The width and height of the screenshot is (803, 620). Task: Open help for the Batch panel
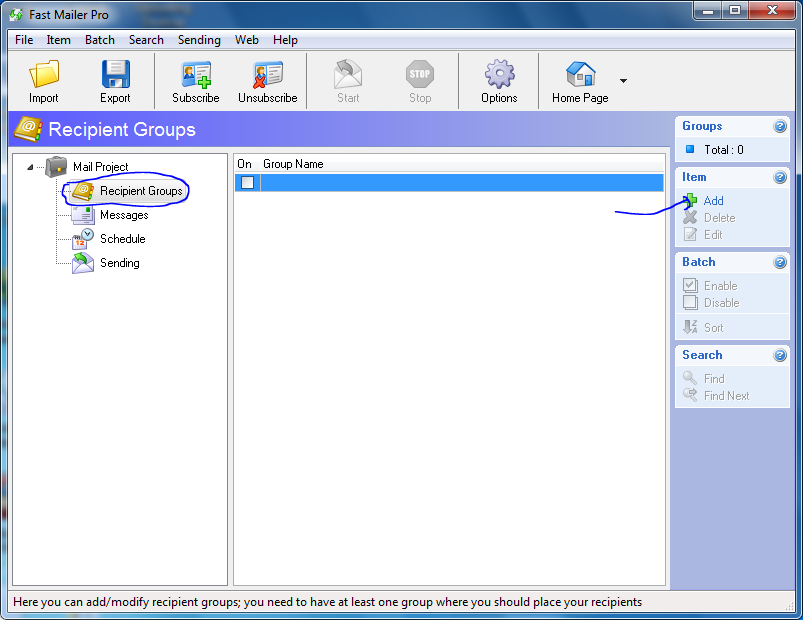(x=779, y=262)
